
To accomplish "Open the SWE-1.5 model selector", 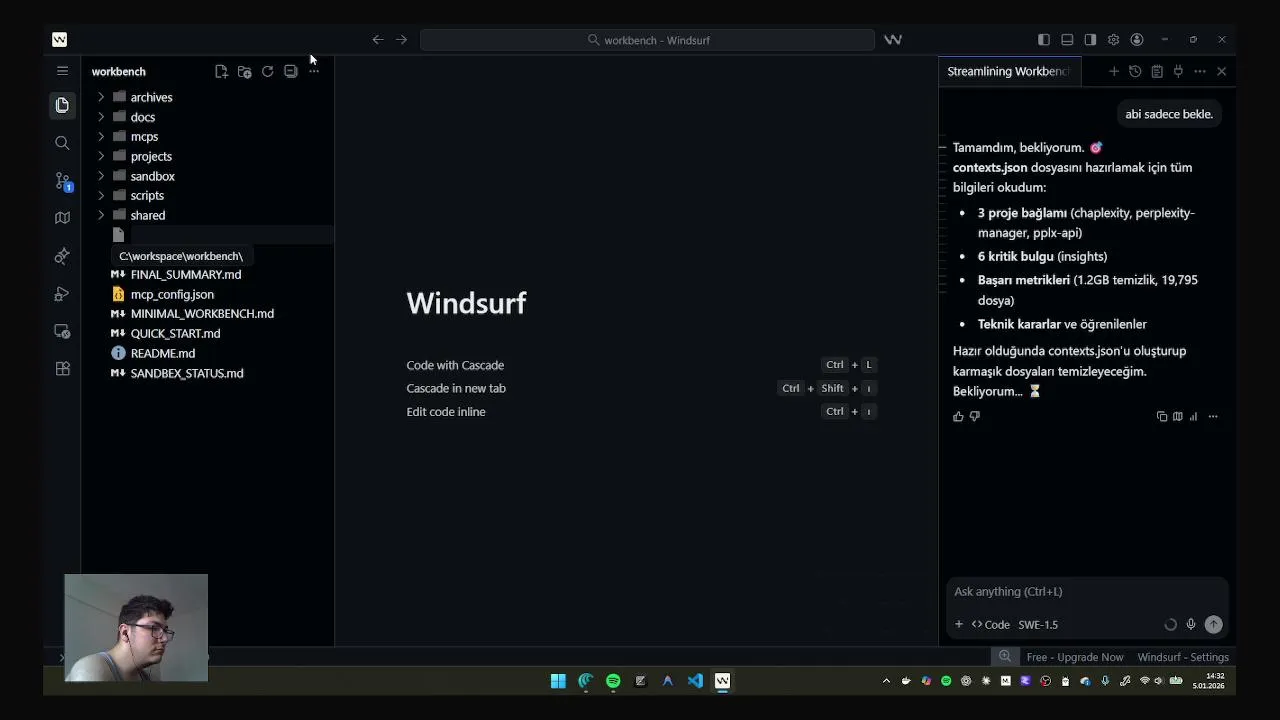I will click(x=1038, y=624).
